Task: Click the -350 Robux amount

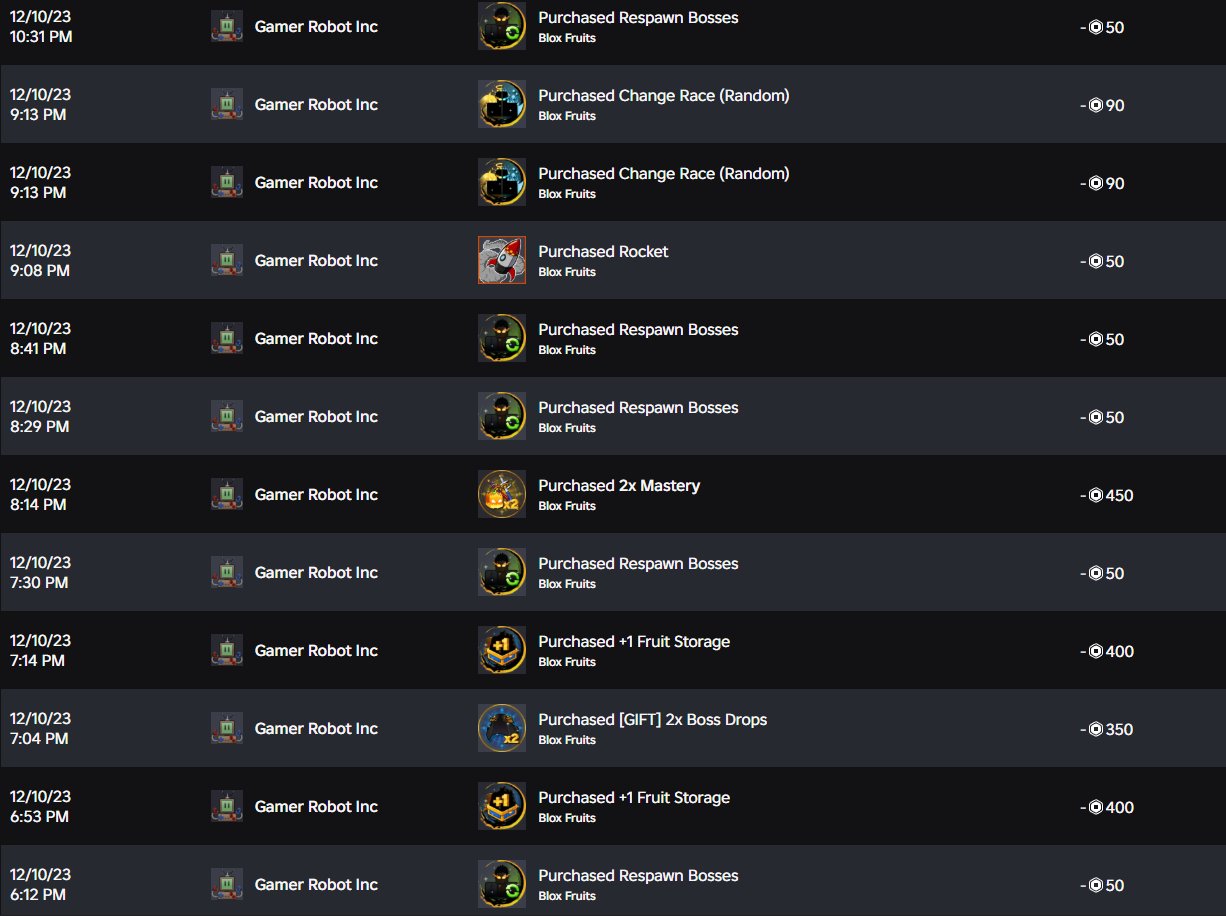Action: pos(1107,729)
